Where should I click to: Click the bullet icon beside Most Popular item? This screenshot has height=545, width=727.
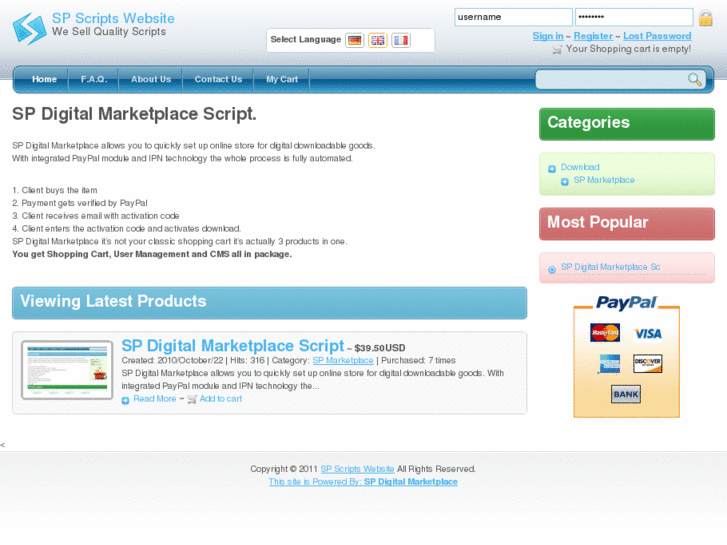click(552, 269)
